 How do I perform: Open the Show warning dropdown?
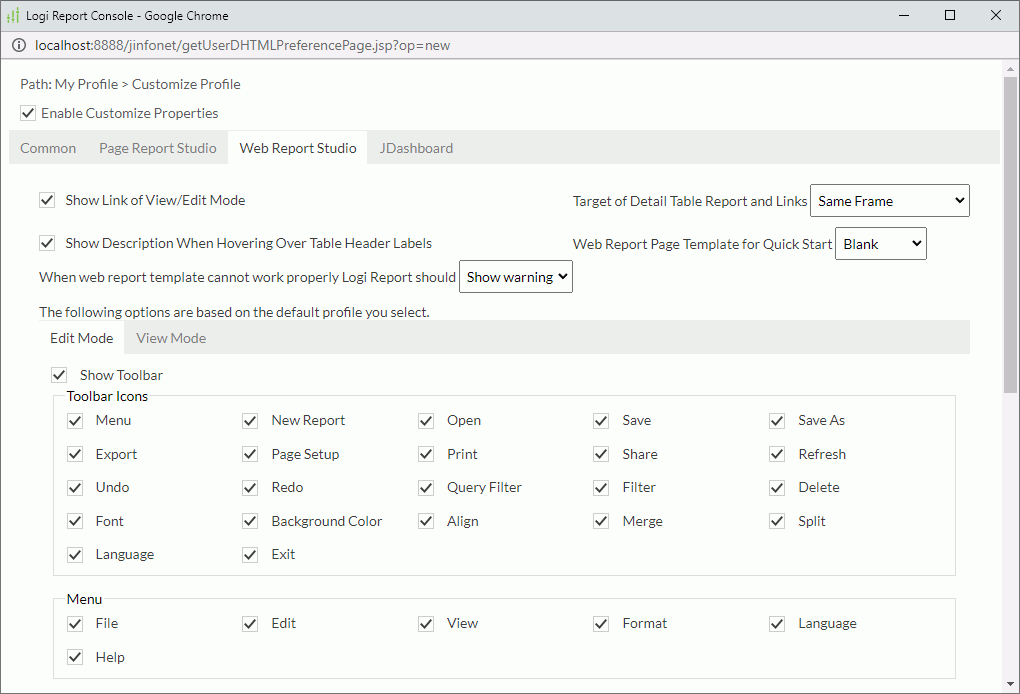[515, 276]
